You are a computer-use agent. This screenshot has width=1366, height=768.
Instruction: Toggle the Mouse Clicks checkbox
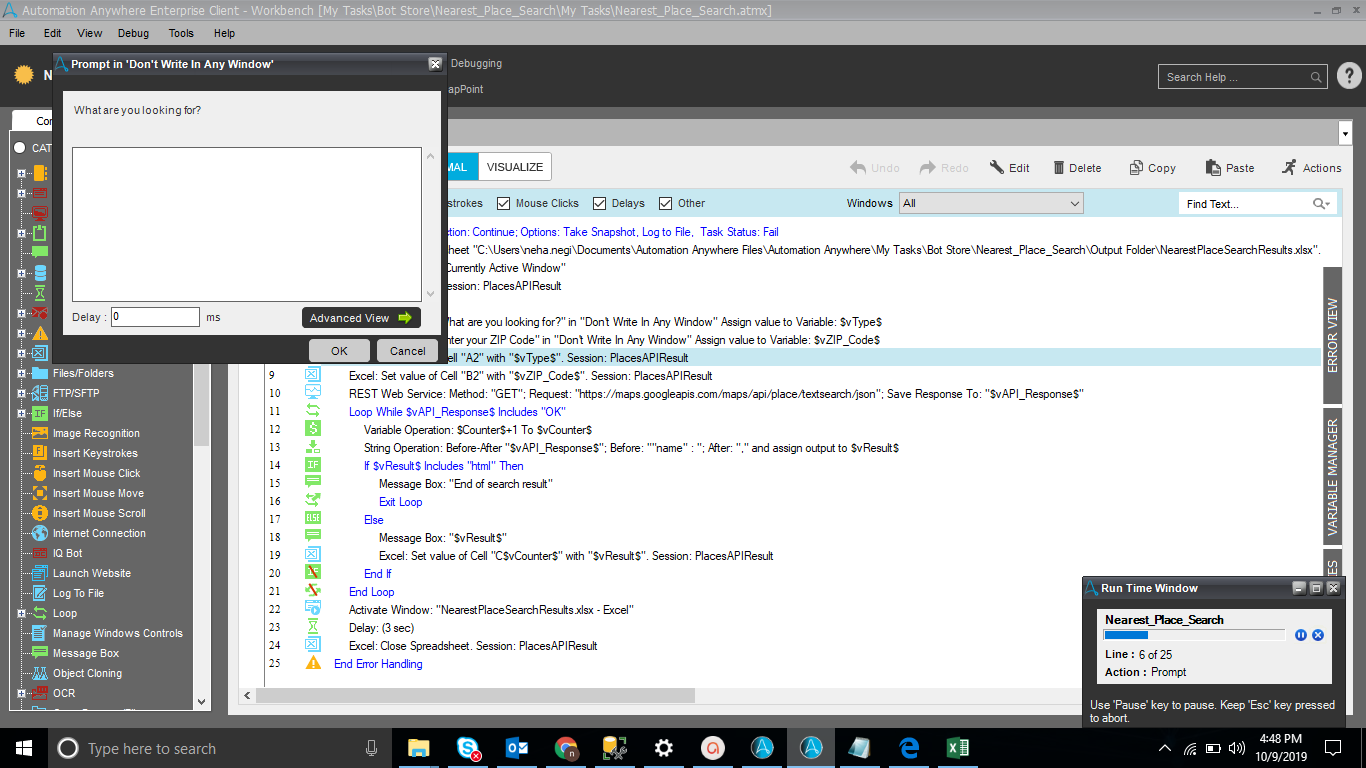point(504,203)
